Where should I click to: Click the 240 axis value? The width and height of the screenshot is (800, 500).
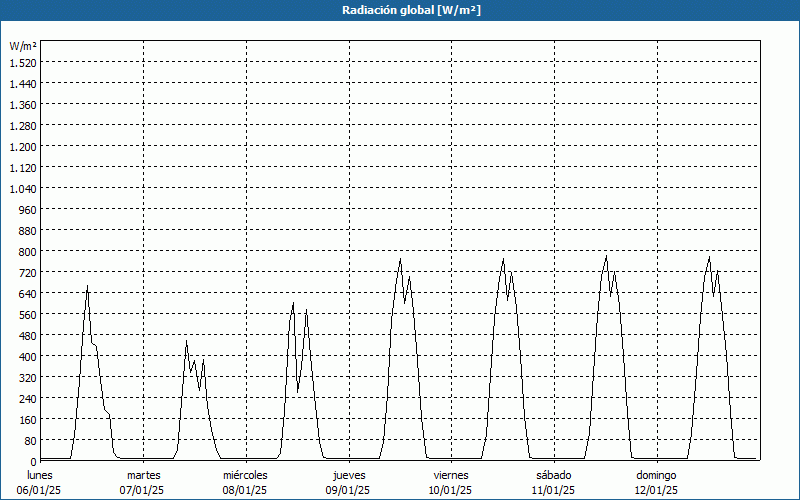click(x=28, y=398)
